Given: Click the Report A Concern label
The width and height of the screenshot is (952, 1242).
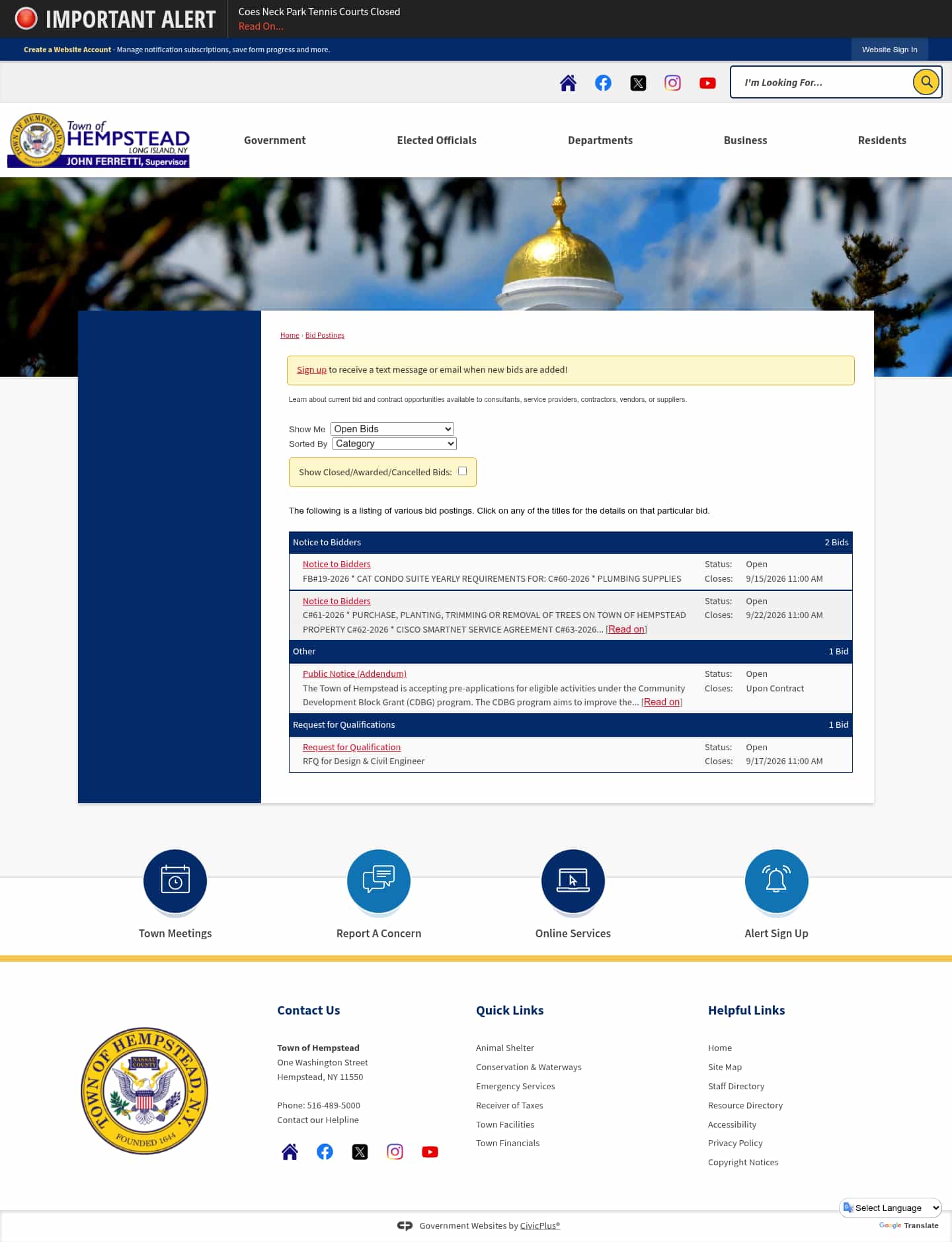Looking at the screenshot, I should tap(379, 933).
